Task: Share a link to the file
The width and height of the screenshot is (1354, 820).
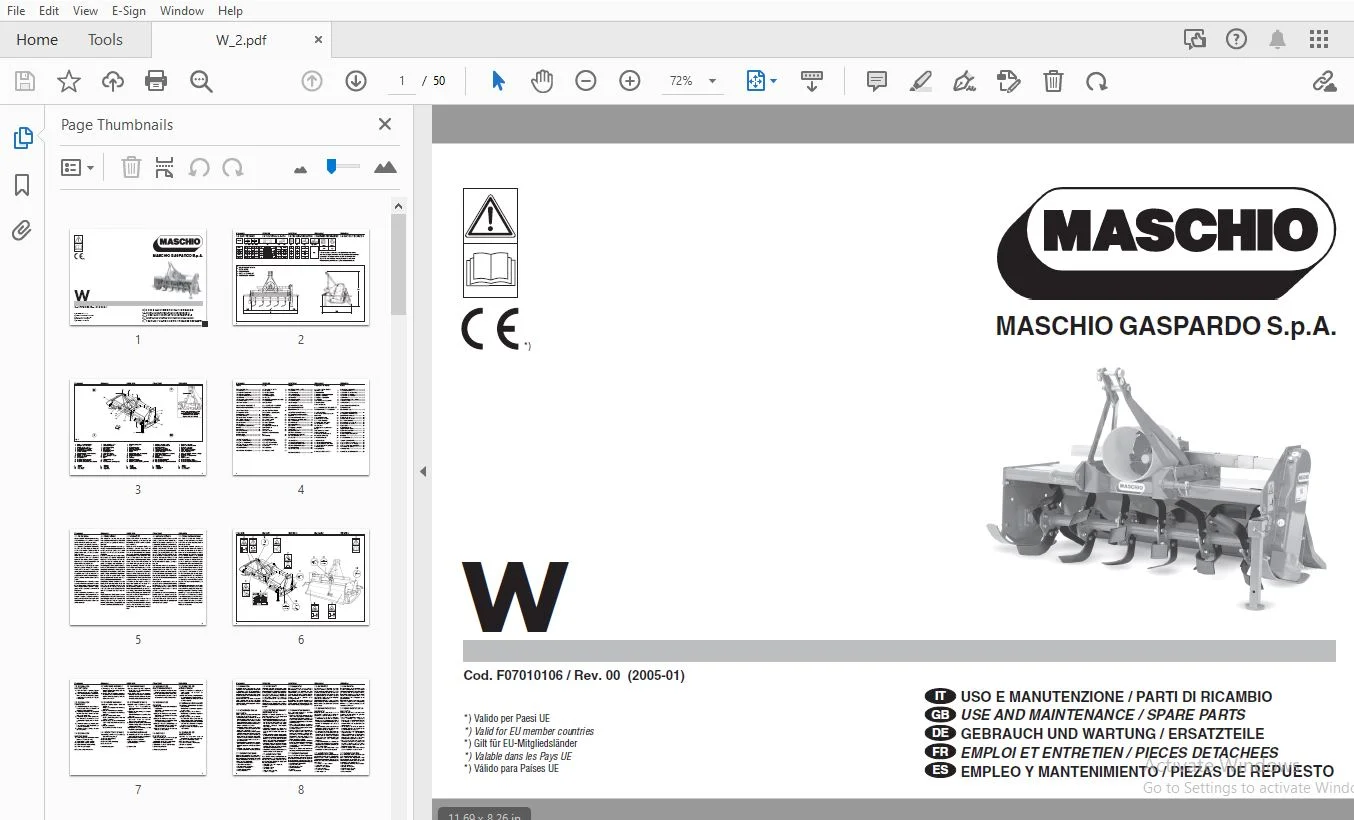Action: click(x=1325, y=81)
